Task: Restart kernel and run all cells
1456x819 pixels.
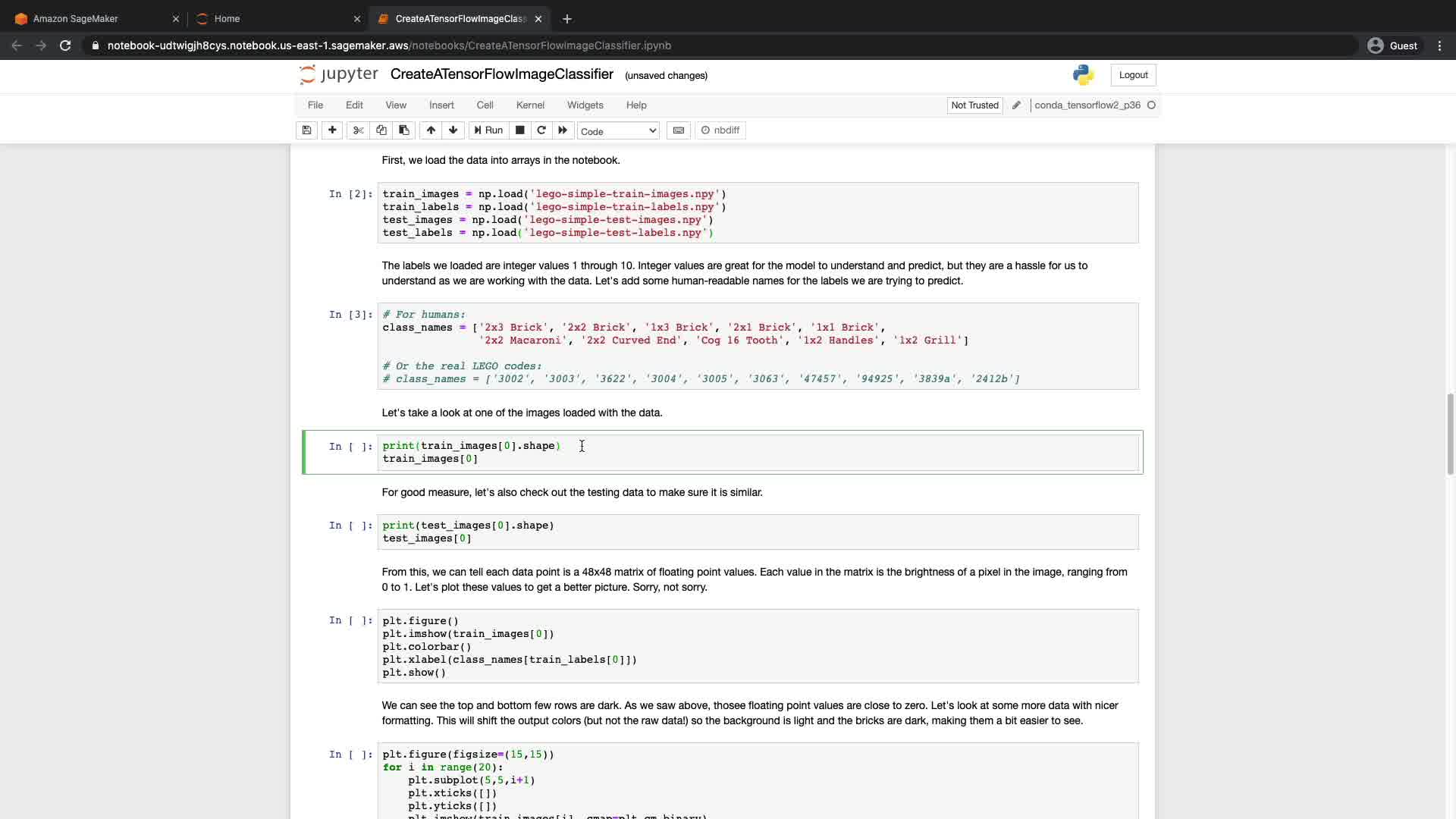Action: point(563,130)
